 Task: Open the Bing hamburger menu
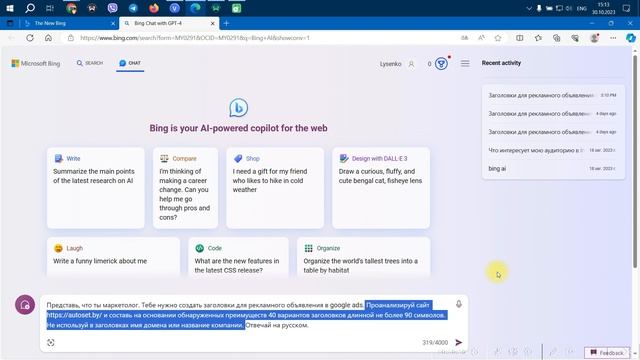pos(465,63)
